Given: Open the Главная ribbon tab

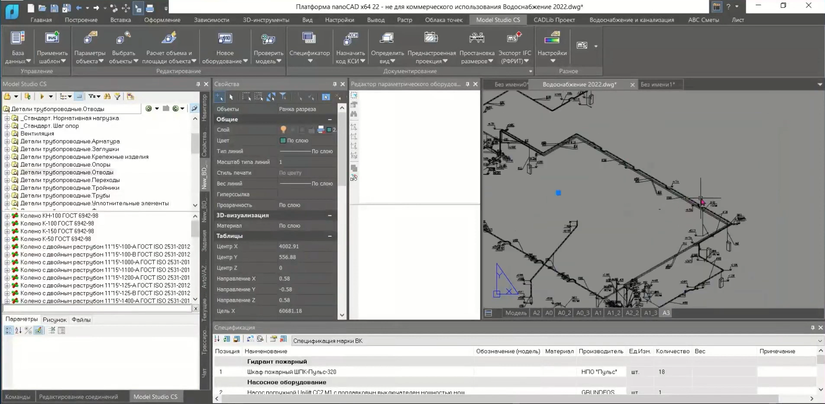Looking at the screenshot, I should (x=41, y=20).
